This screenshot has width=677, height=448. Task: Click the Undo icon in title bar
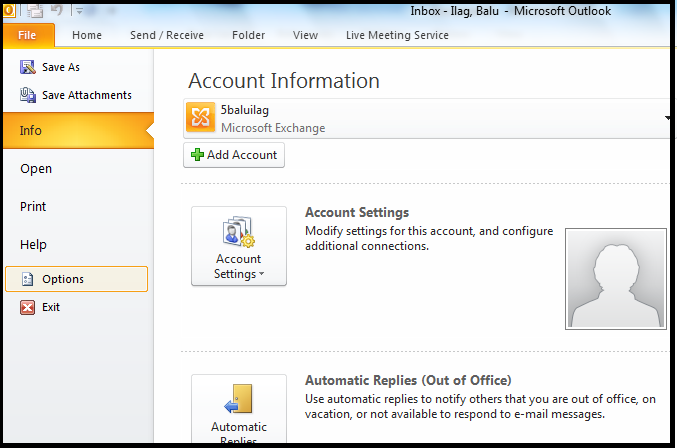pyautogui.click(x=57, y=11)
